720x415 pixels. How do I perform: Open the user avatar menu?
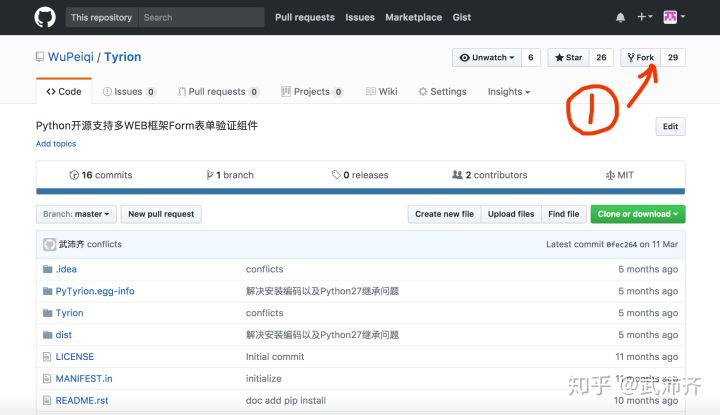674,17
